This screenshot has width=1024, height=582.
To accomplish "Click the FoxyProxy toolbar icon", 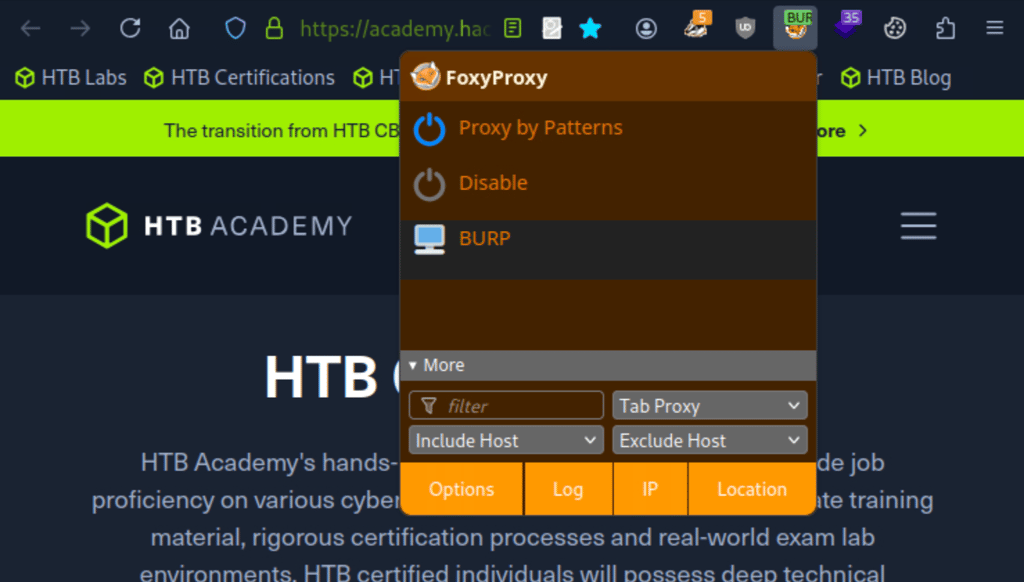I will click(795, 28).
